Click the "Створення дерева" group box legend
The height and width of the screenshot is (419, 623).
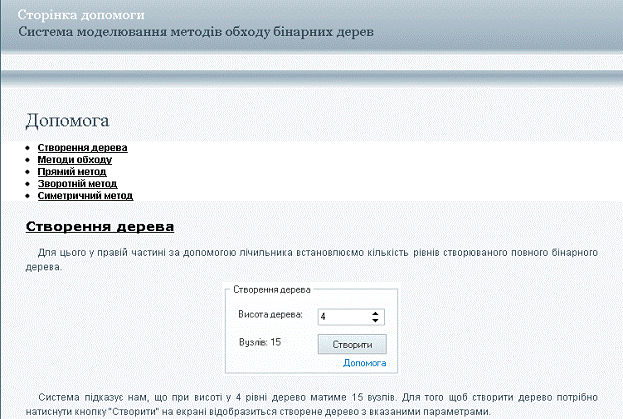(x=271, y=289)
